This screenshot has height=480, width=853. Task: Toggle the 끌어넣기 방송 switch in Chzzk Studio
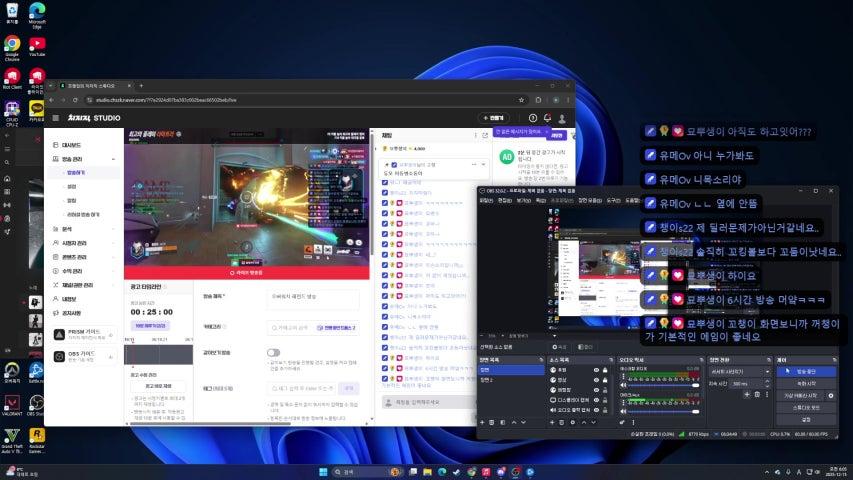(x=273, y=353)
